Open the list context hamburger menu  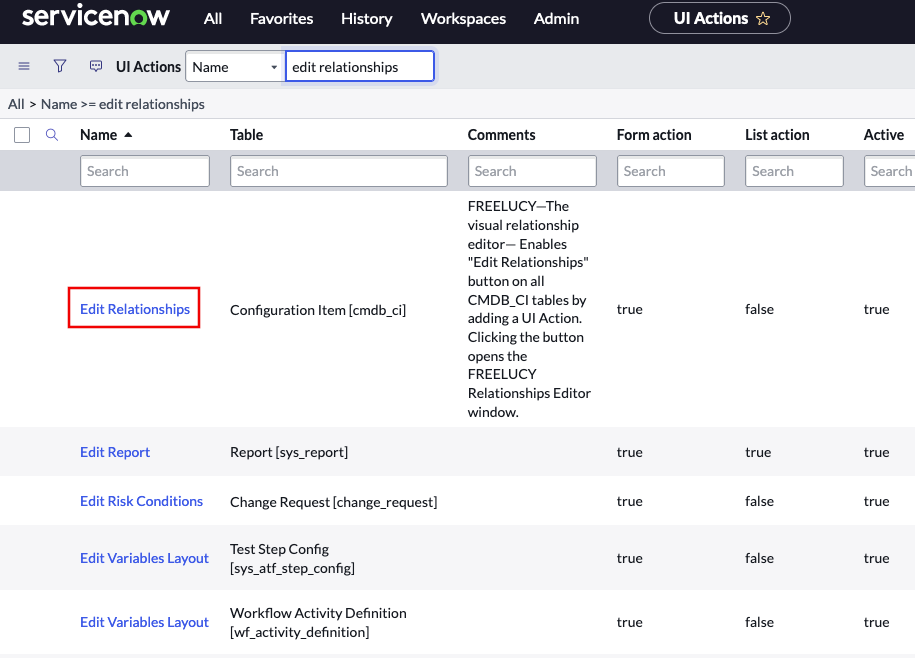tap(24, 66)
